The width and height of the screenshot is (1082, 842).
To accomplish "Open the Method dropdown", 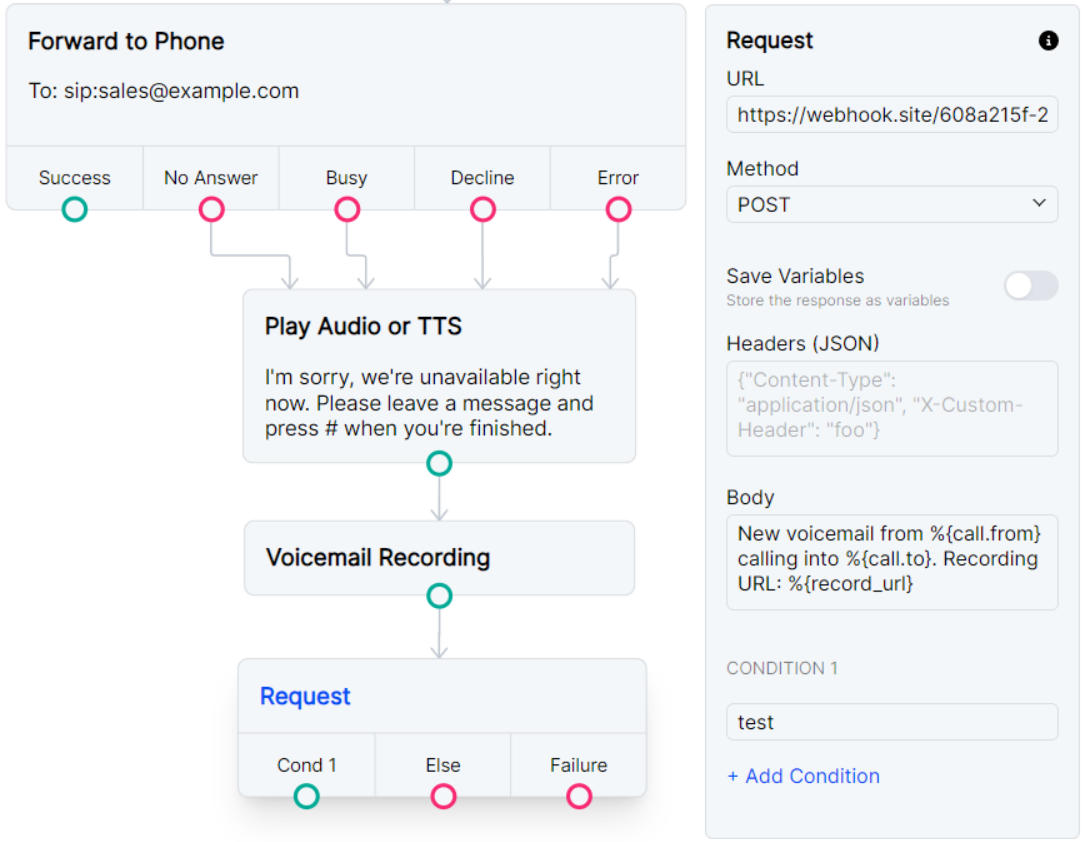I will (892, 204).
